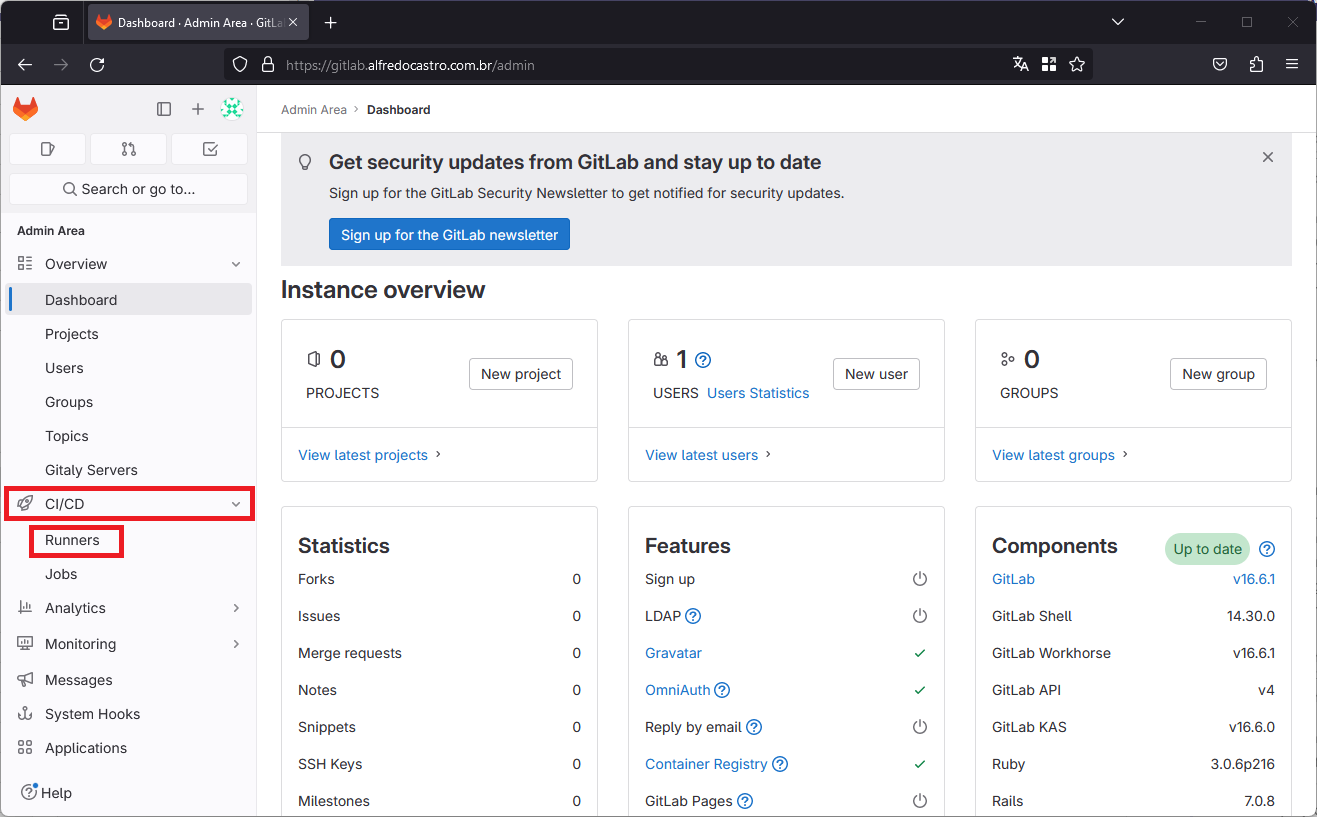Click the help icon beside Reply by email
Screen dimensions: 1317x817
754,727
